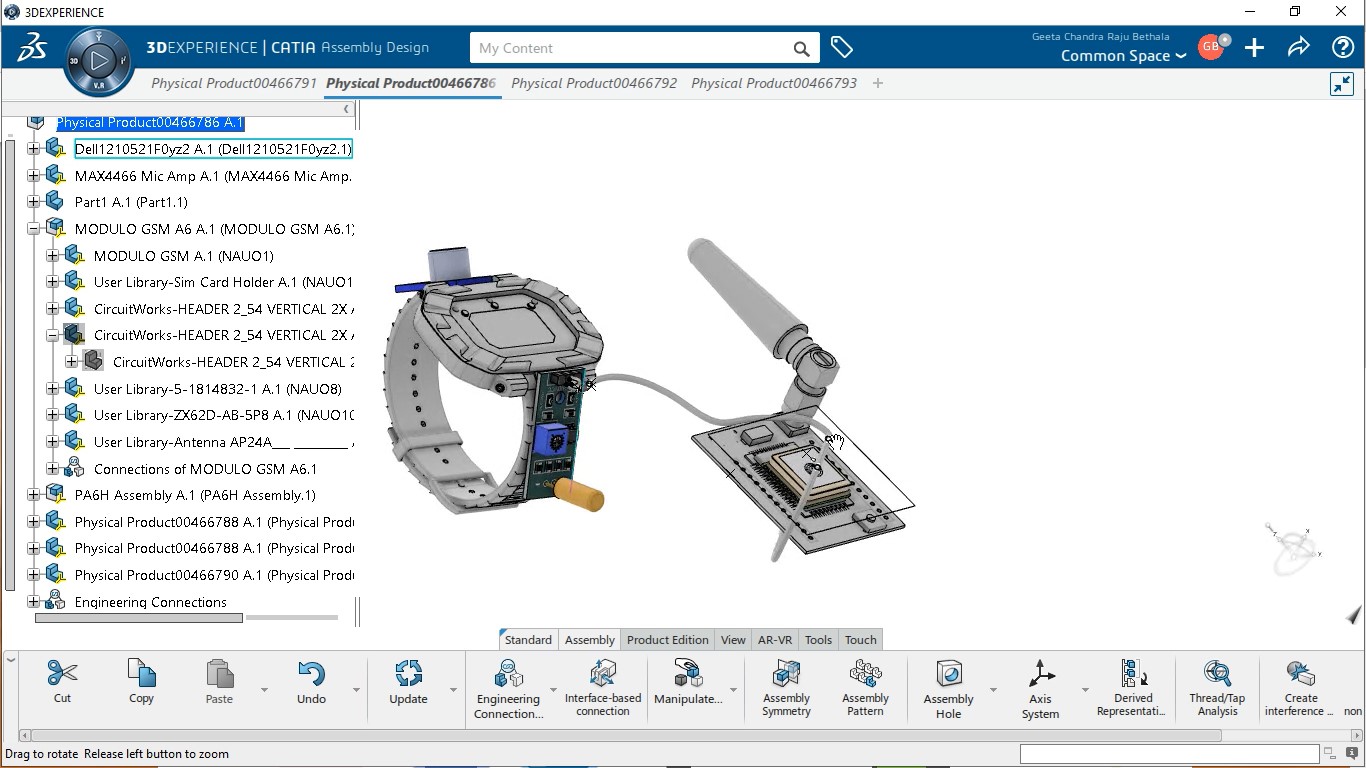Select User Library-Antenna AP24A item
This screenshot has height=768, width=1366.
pyautogui.click(x=223, y=442)
